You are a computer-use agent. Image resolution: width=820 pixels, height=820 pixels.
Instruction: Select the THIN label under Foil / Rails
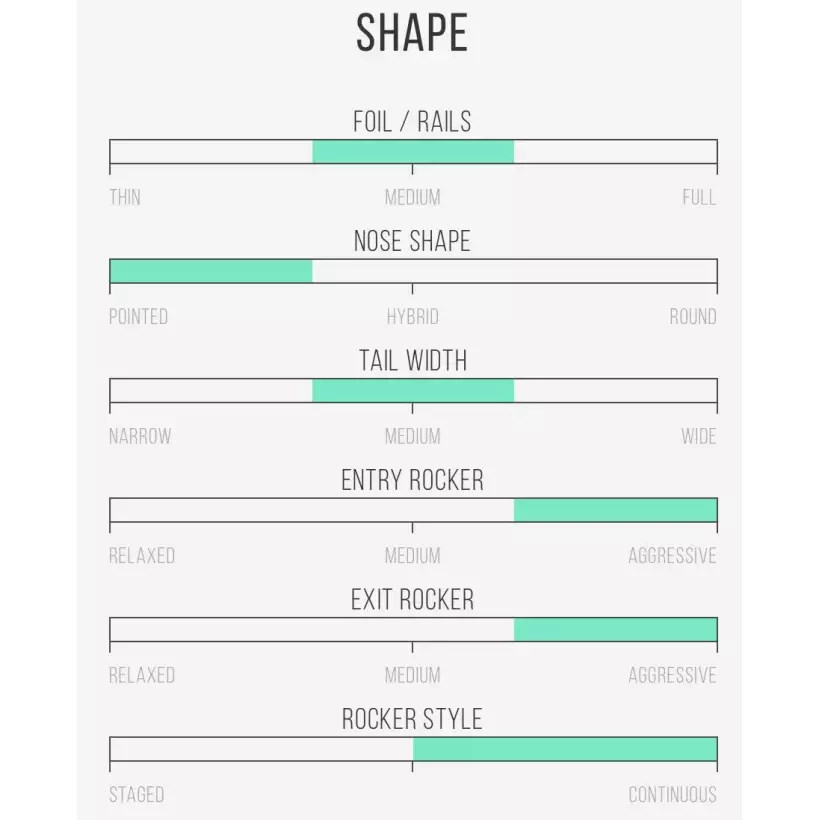pyautogui.click(x=125, y=197)
